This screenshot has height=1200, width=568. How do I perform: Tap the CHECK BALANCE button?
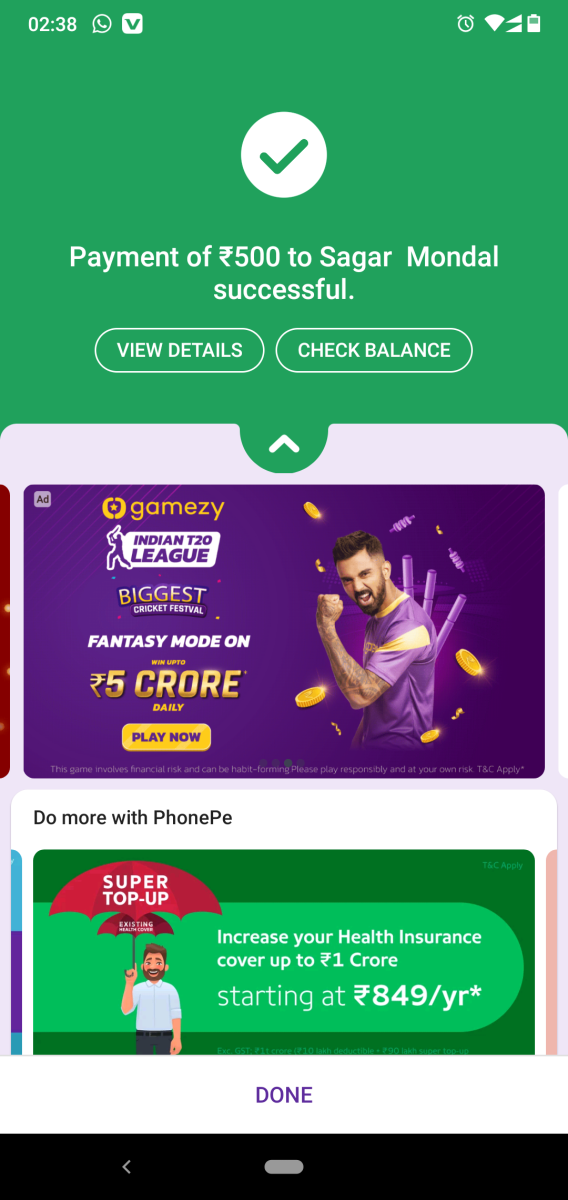tap(374, 350)
